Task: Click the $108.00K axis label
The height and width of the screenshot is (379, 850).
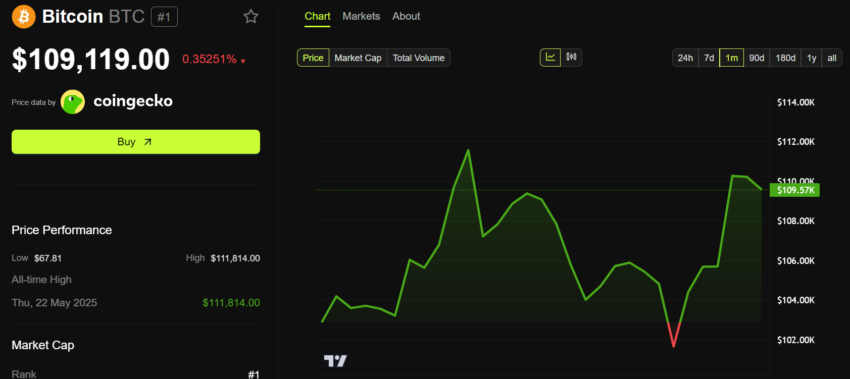Action: pyautogui.click(x=795, y=221)
